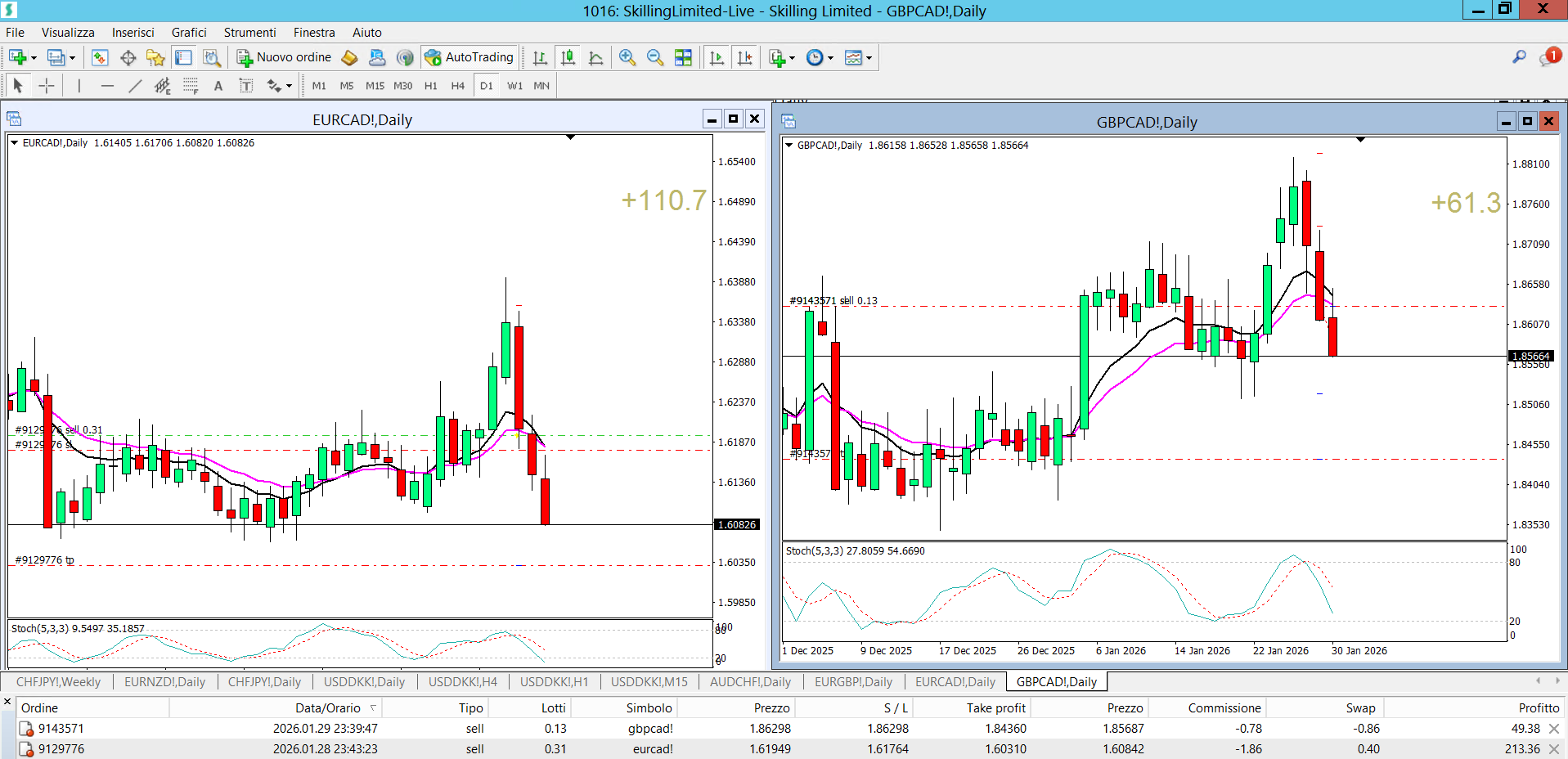
Task: Close order 9143571 with the X
Action: coord(1554,729)
